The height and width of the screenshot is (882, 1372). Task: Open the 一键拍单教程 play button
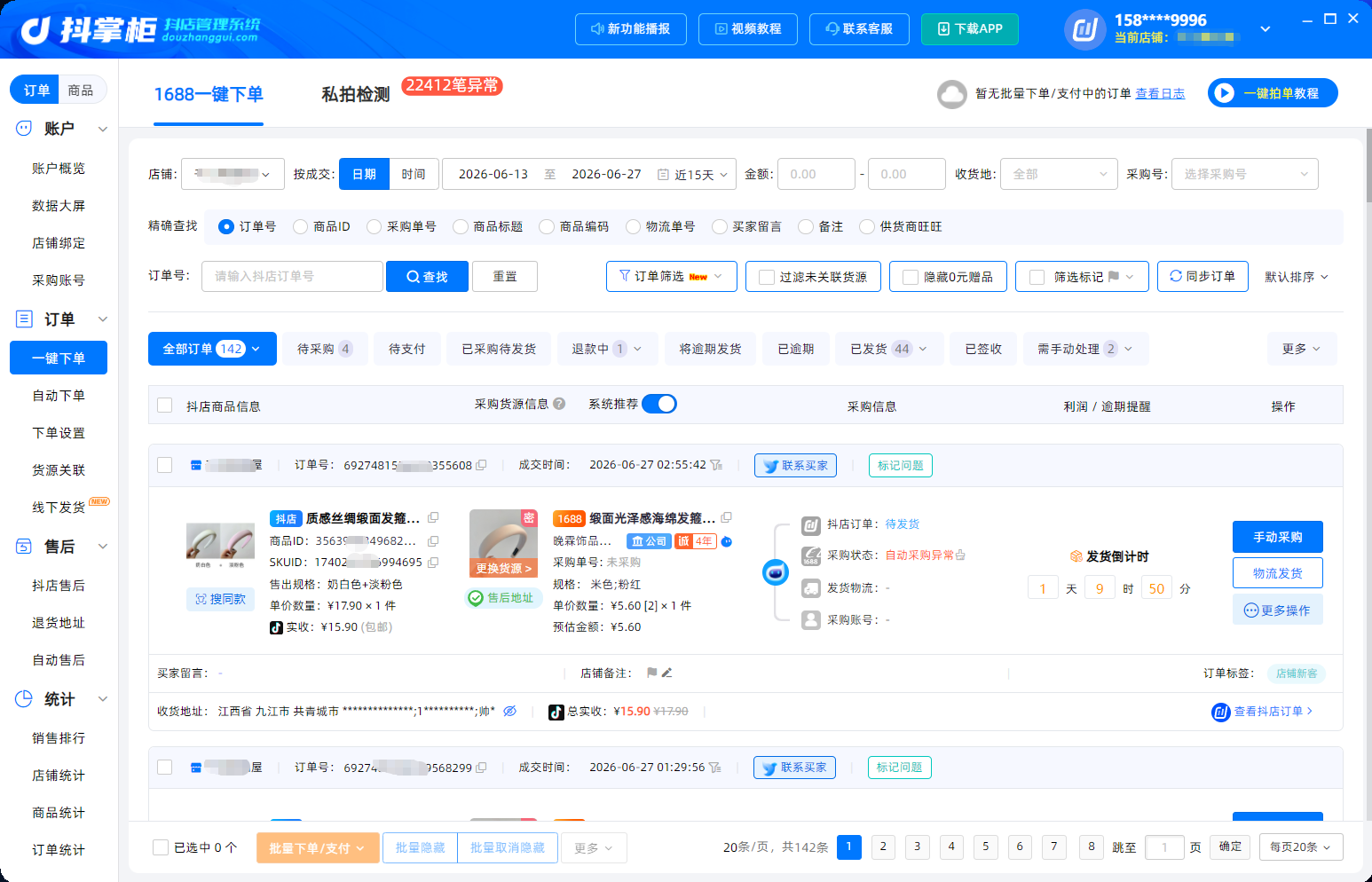[x=1224, y=93]
